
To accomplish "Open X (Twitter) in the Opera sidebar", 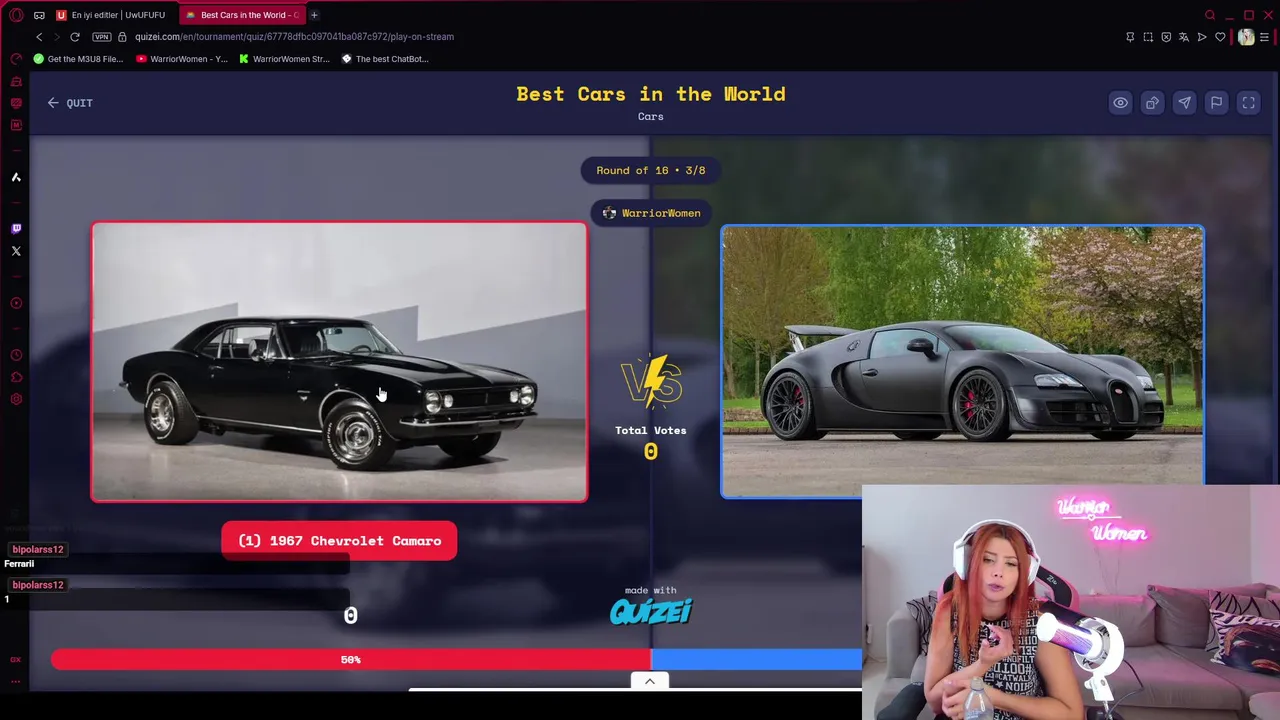I will [x=16, y=251].
